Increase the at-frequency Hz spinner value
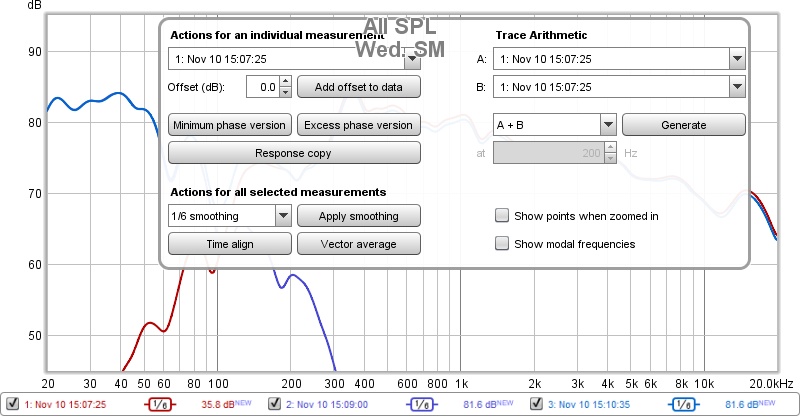This screenshot has height=417, width=800. click(x=610, y=148)
